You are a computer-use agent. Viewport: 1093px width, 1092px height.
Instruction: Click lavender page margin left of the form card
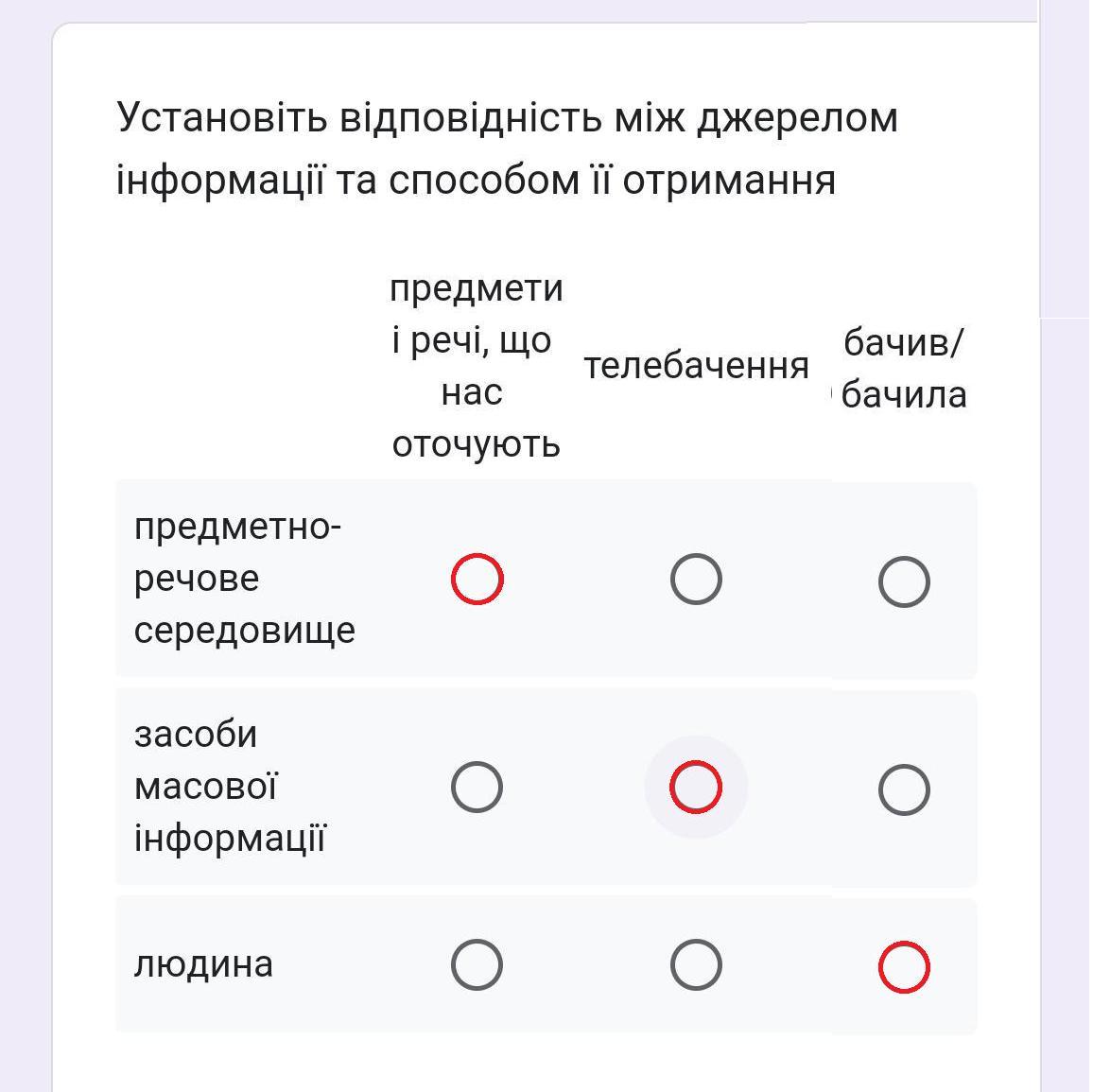[x=25, y=567]
